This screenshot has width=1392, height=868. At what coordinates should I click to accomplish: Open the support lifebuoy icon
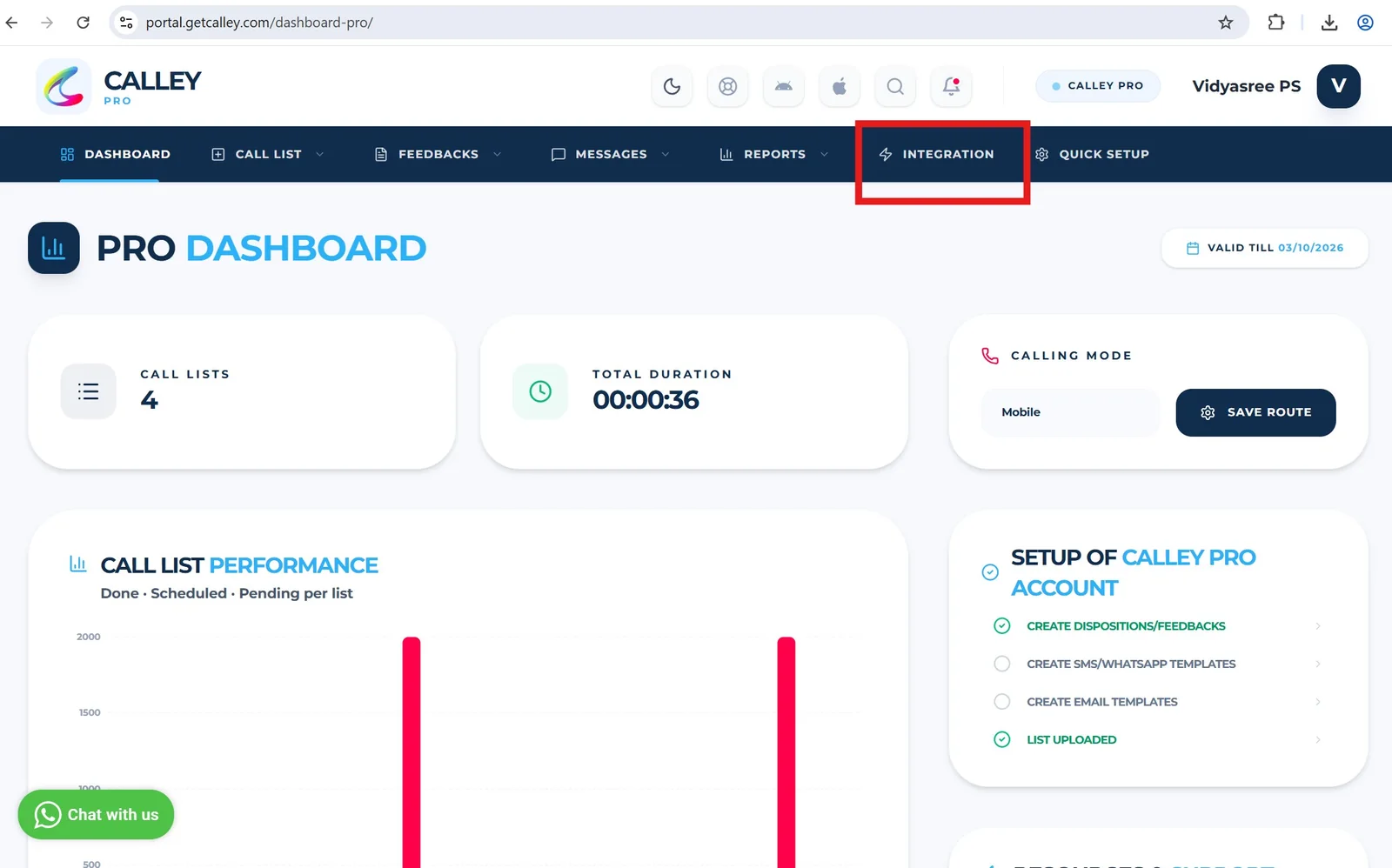click(728, 86)
